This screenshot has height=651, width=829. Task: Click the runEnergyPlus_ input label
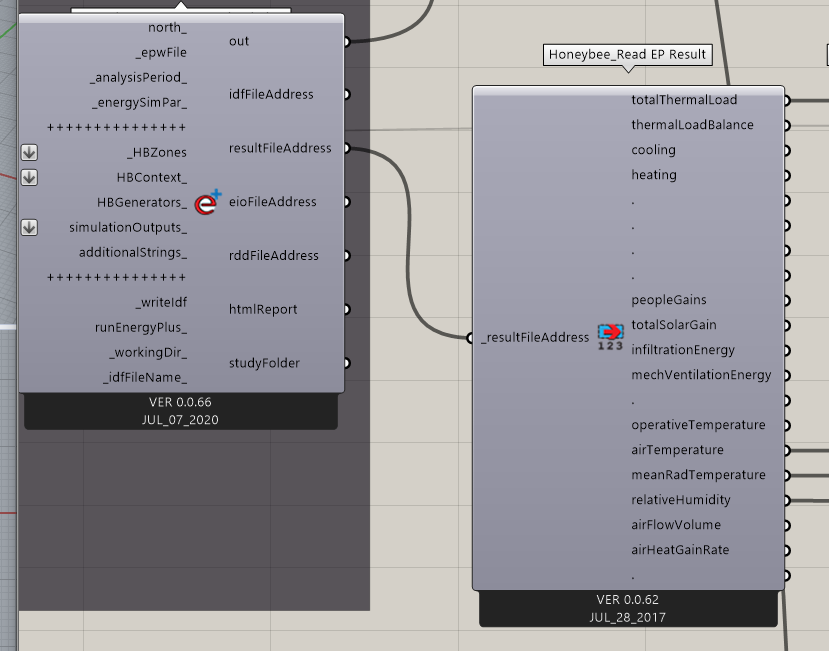(141, 327)
